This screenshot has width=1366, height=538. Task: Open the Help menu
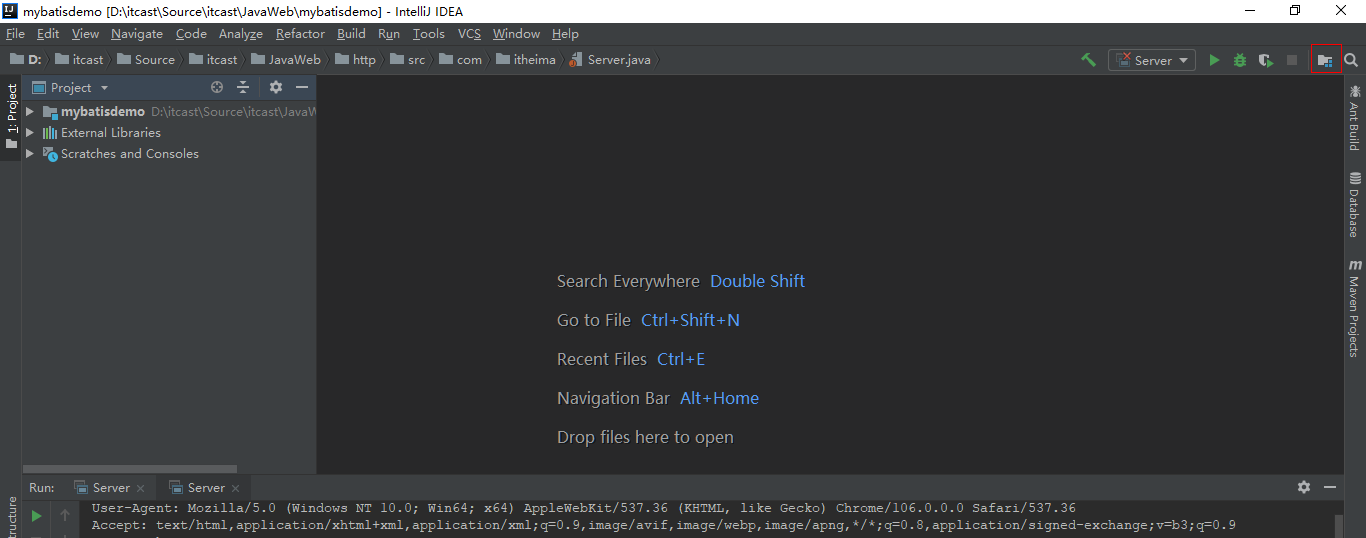click(x=565, y=34)
